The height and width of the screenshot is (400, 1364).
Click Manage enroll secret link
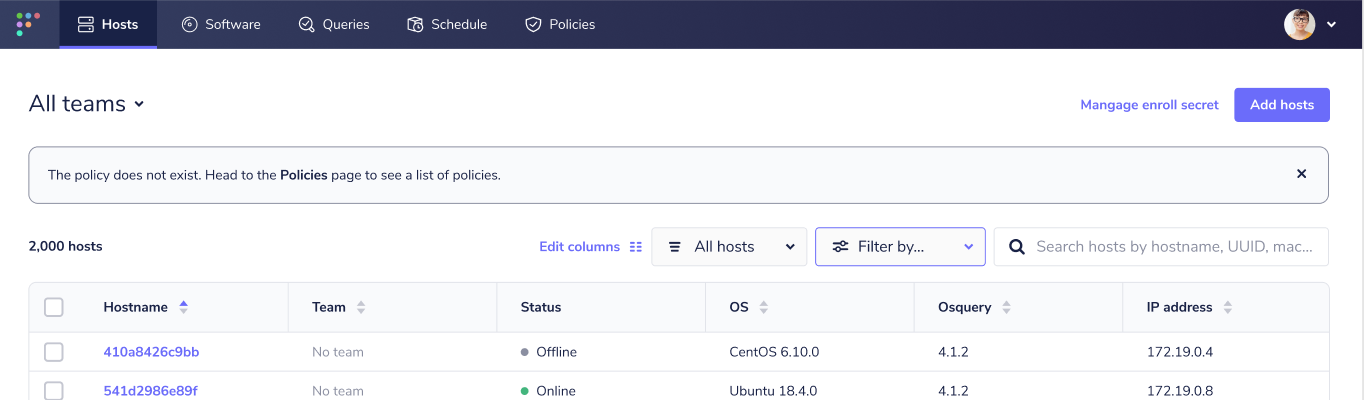pyautogui.click(x=1149, y=105)
